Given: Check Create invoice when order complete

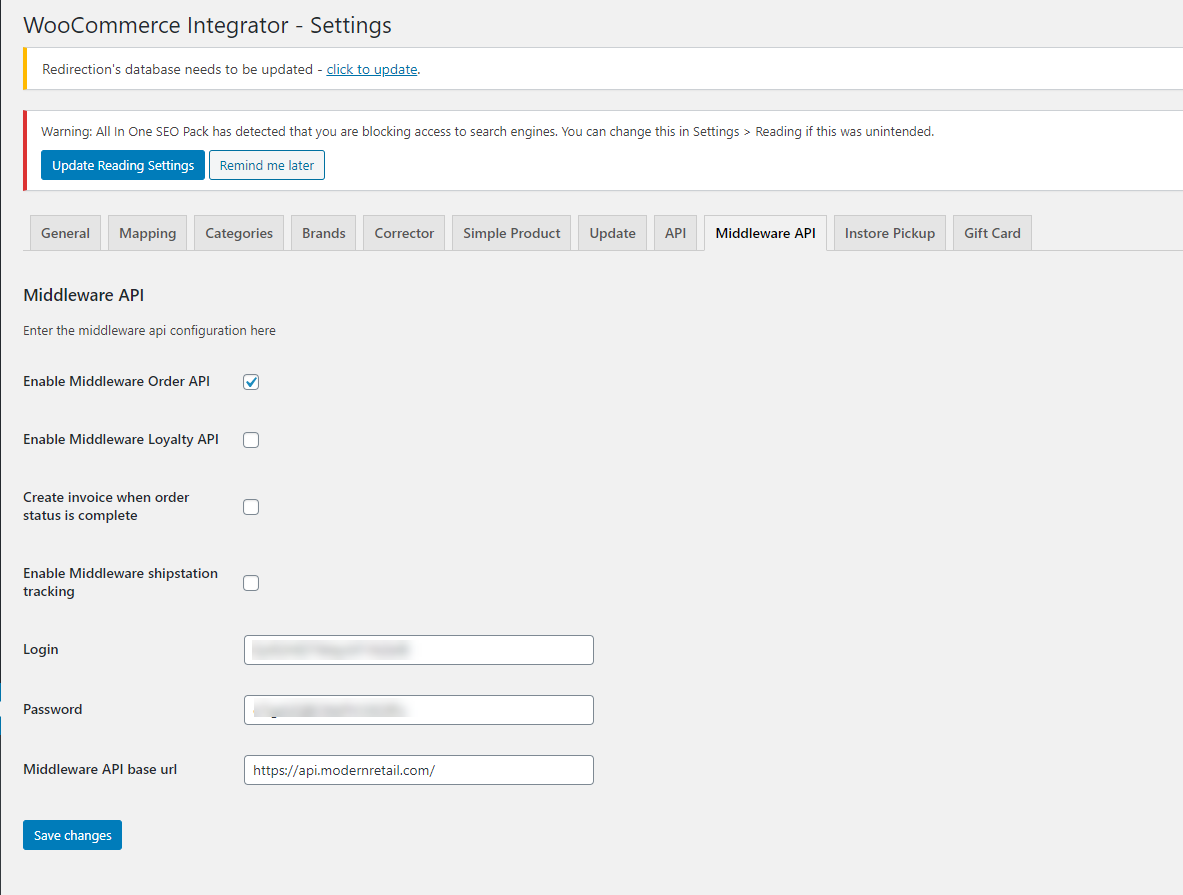Looking at the screenshot, I should coord(251,507).
